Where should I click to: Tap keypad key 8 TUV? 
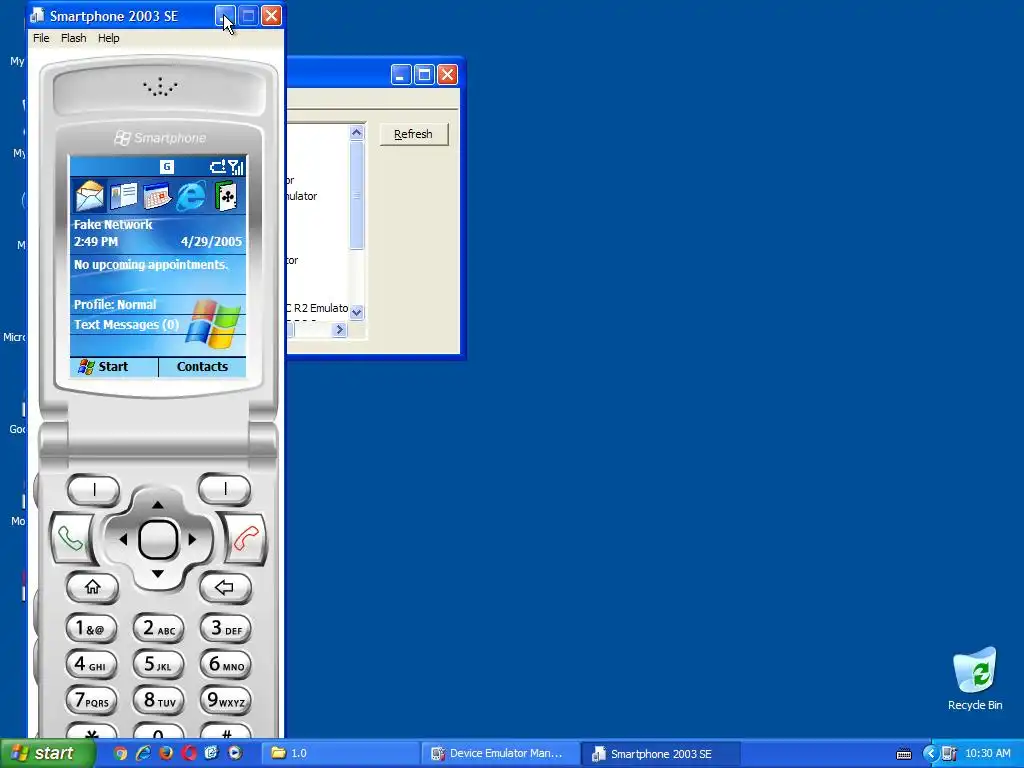click(159, 701)
